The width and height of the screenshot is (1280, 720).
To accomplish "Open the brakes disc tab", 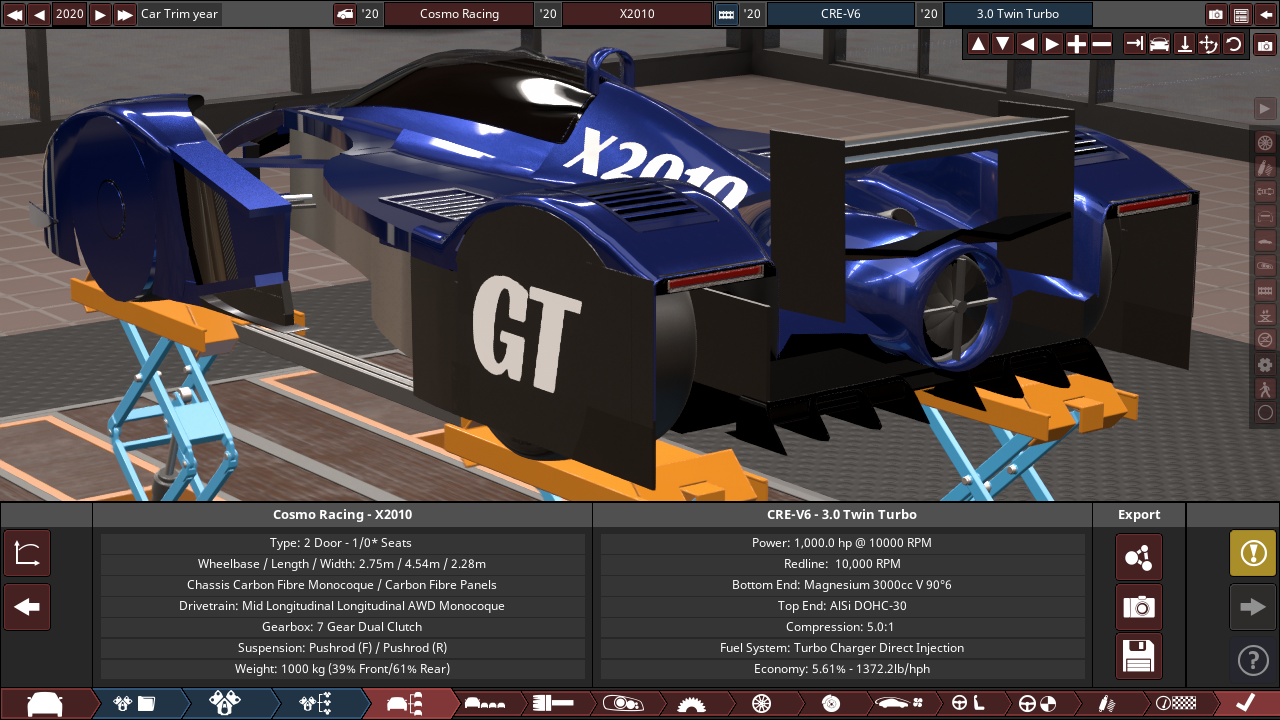I will (x=829, y=704).
